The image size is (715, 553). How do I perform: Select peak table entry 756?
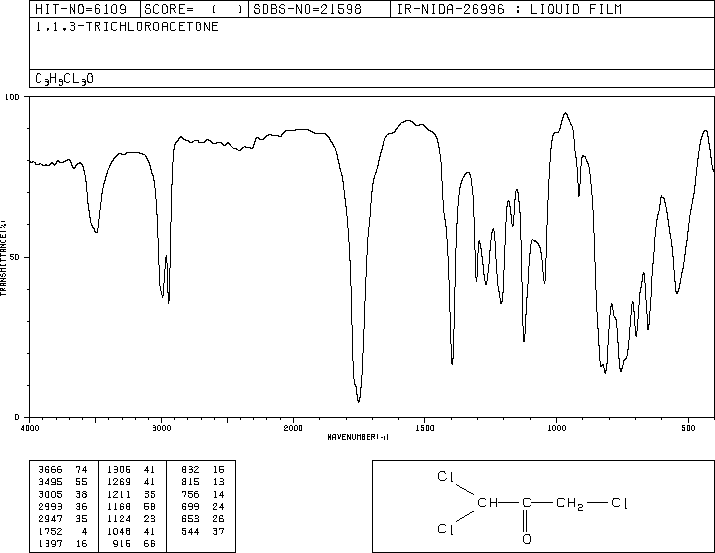click(202, 494)
